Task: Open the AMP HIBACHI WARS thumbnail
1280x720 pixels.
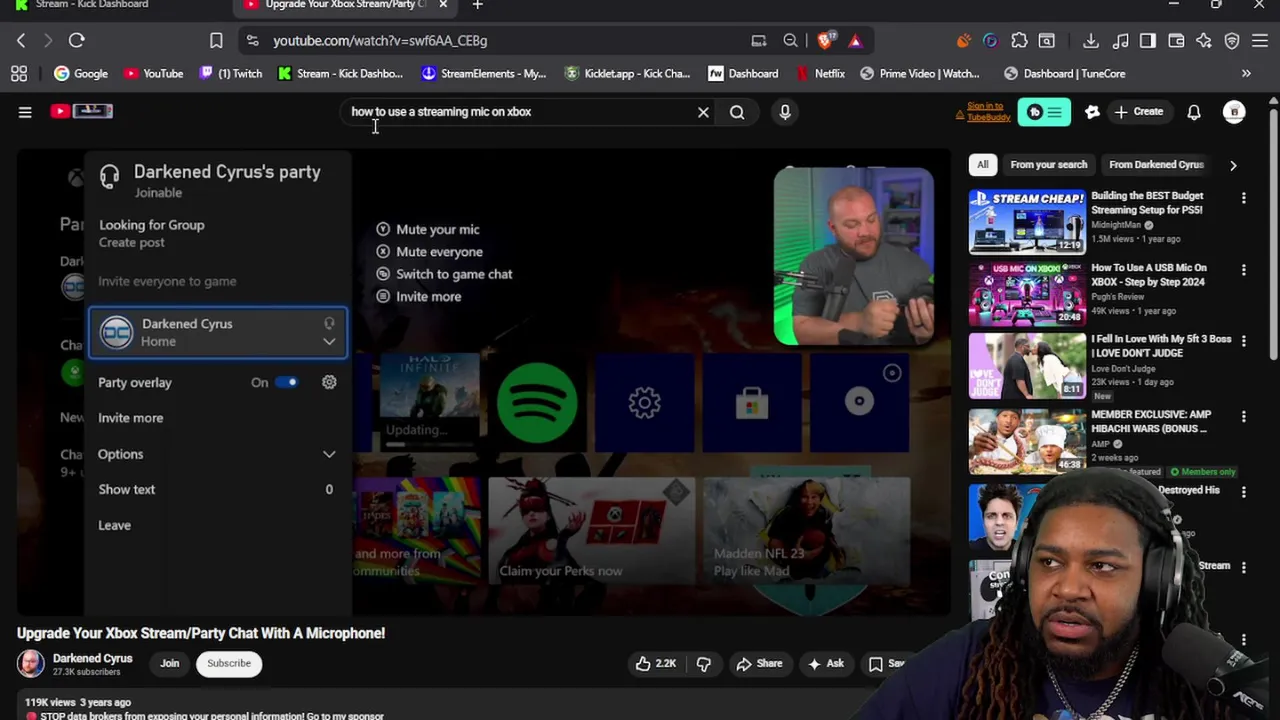Action: coord(1027,440)
